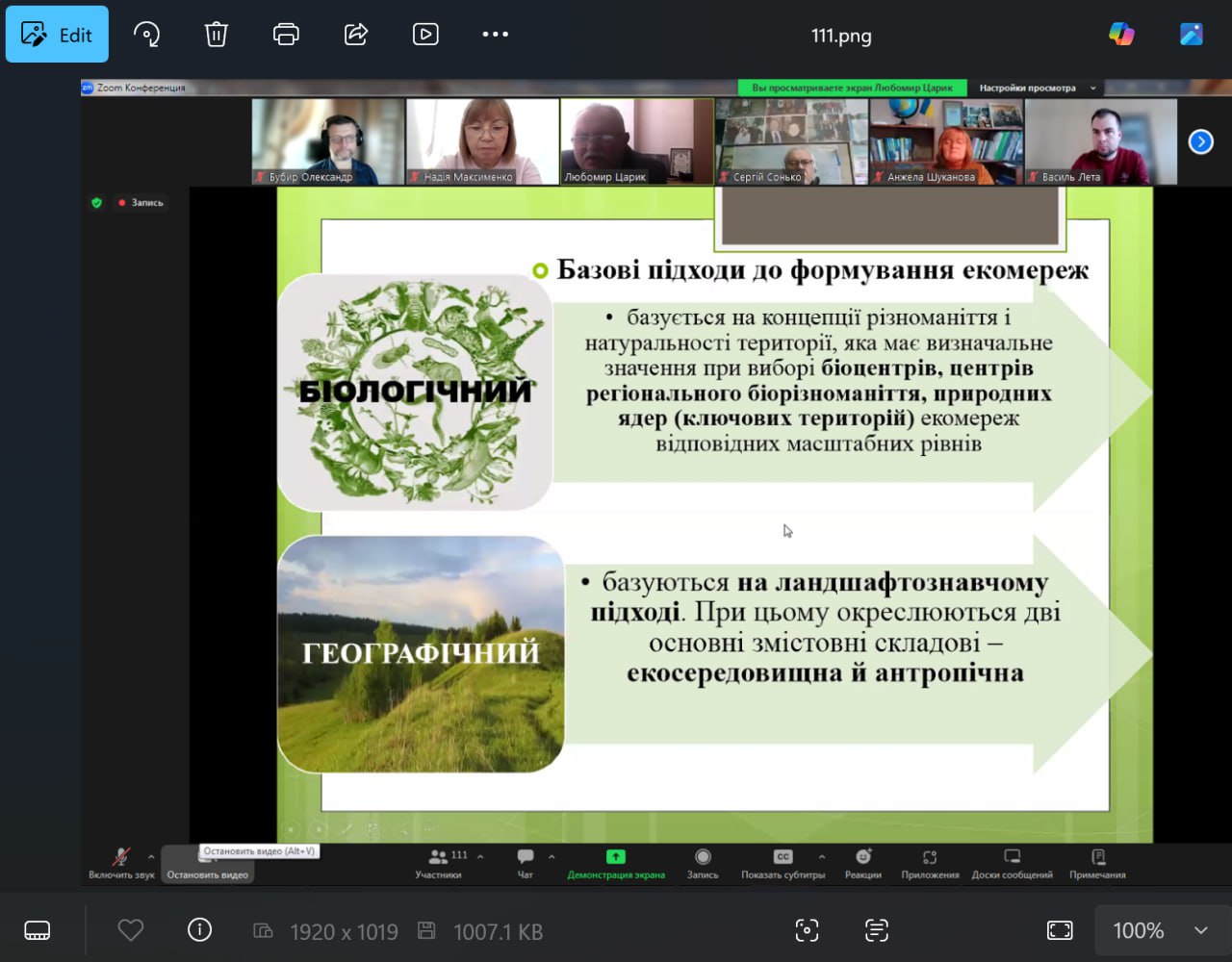1232x962 pixels.
Task: Mark photo as favorite with heart icon
Action: click(x=130, y=930)
